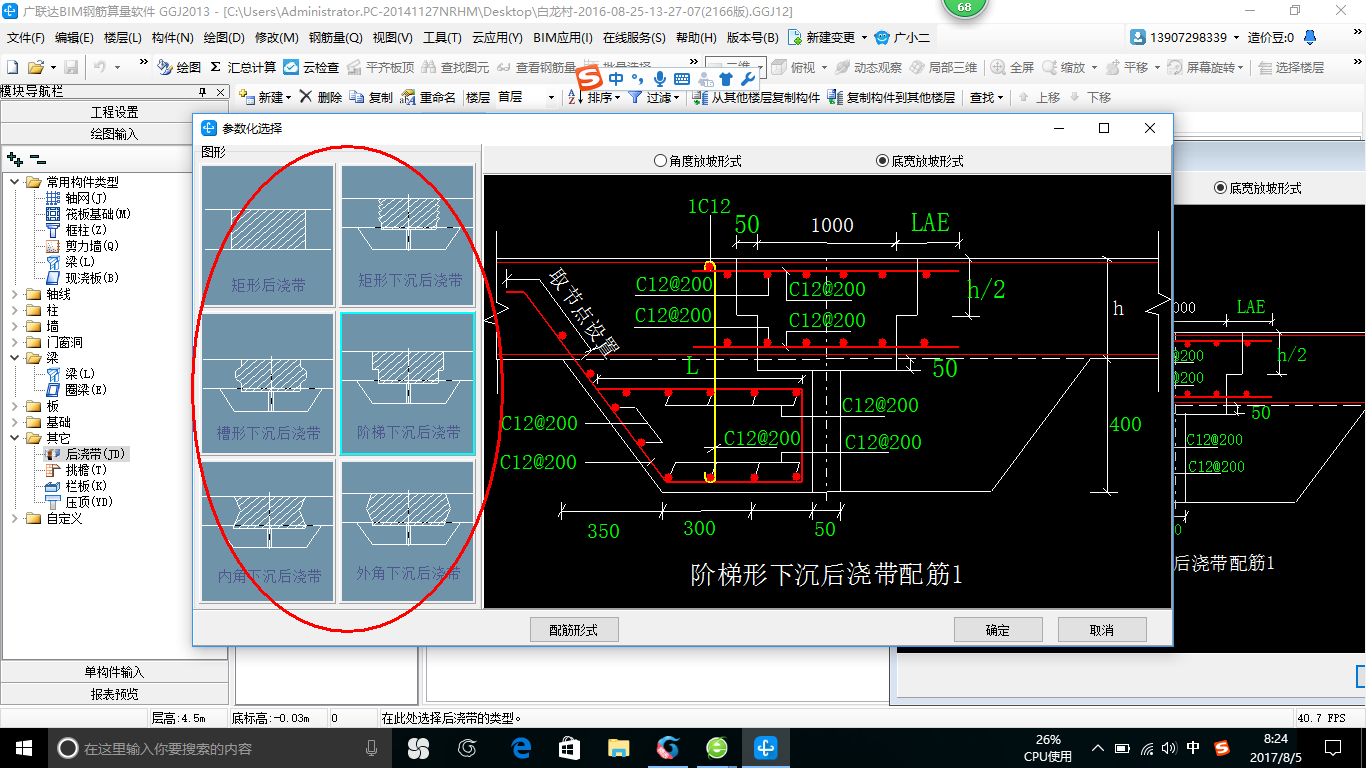Viewport: 1366px width, 768px height.
Task: Click 复制构件到其他楼层 icon
Action: pos(835,97)
